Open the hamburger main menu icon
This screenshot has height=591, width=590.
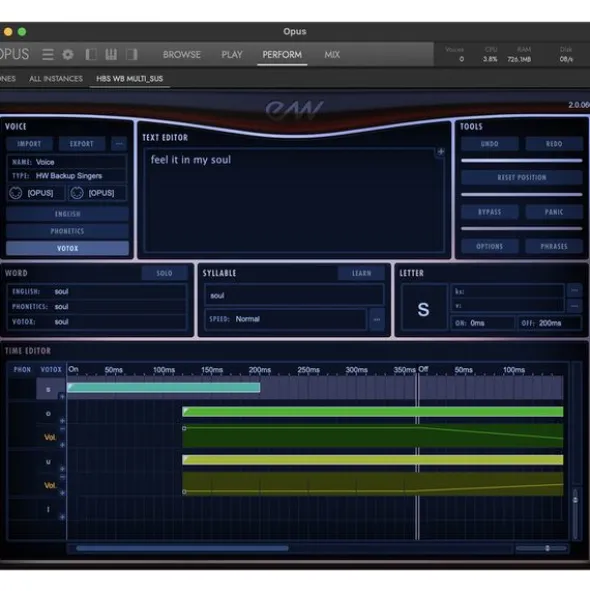click(48, 55)
